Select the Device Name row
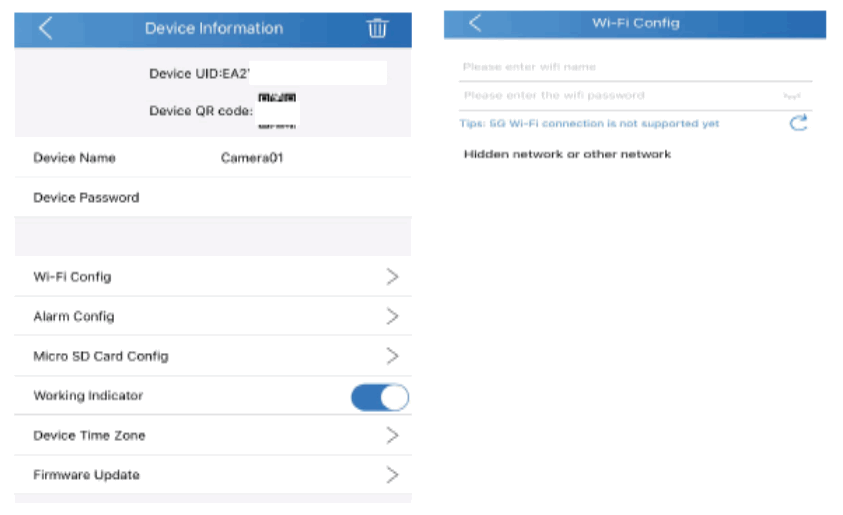Screen dimensions: 843x515 pos(212,158)
